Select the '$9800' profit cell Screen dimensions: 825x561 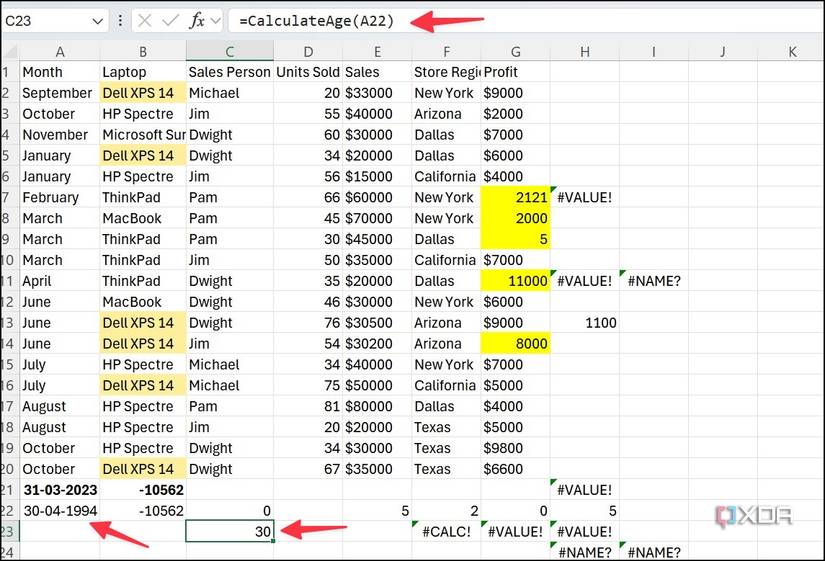[x=516, y=448]
